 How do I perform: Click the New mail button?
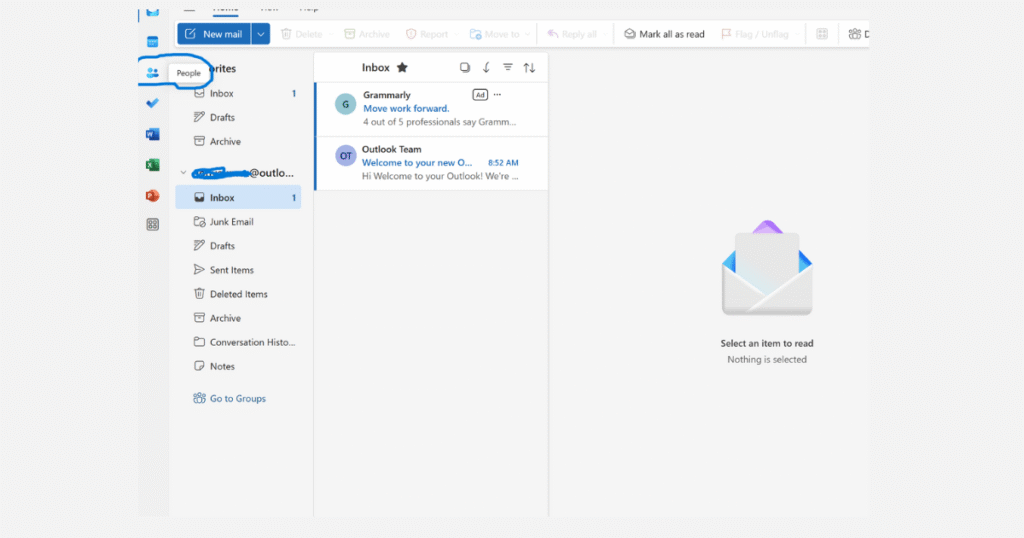click(213, 34)
